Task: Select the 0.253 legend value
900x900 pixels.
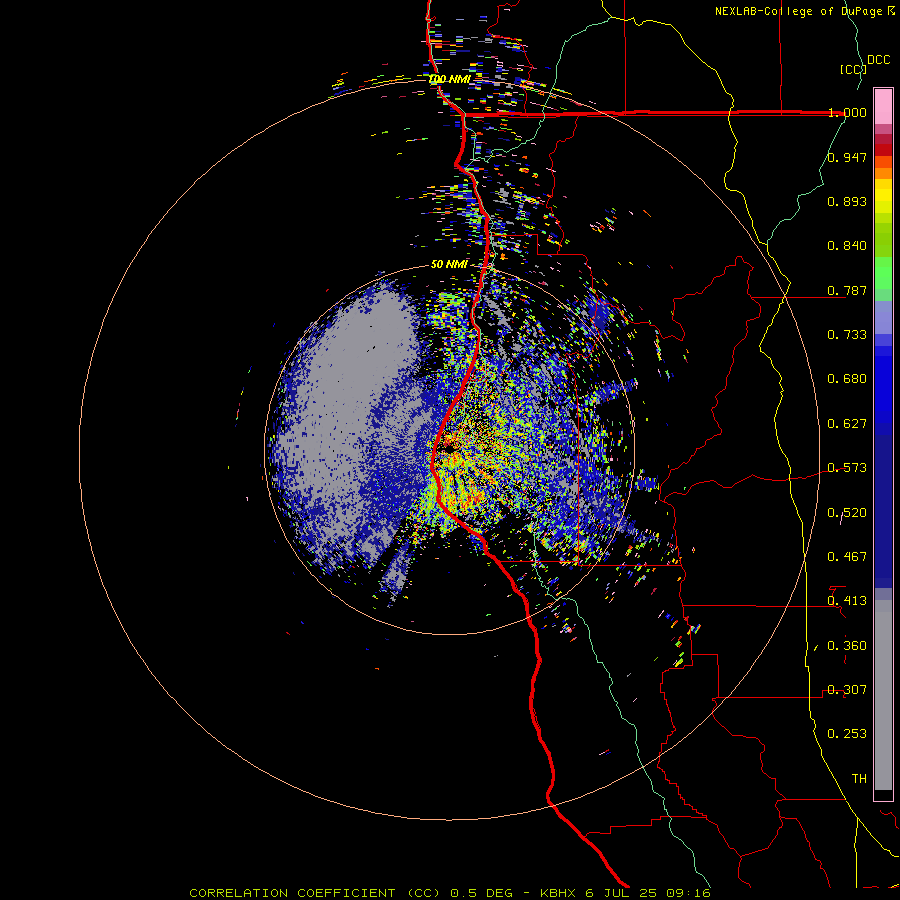Action: 847,734
